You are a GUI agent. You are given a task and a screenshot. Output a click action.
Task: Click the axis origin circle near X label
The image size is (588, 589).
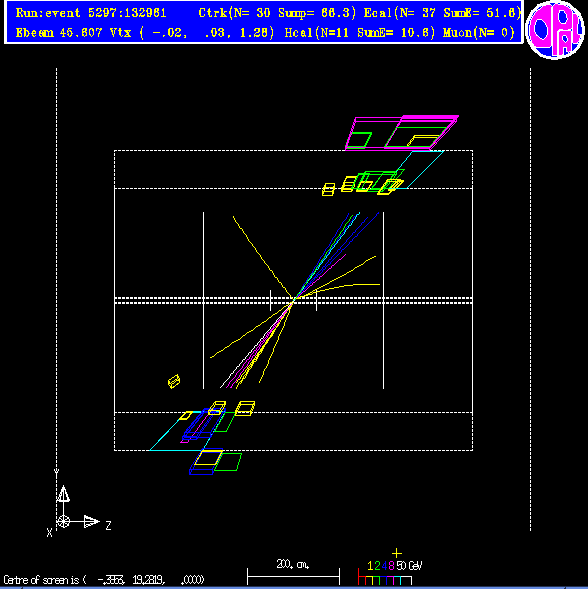pyautogui.click(x=63, y=522)
